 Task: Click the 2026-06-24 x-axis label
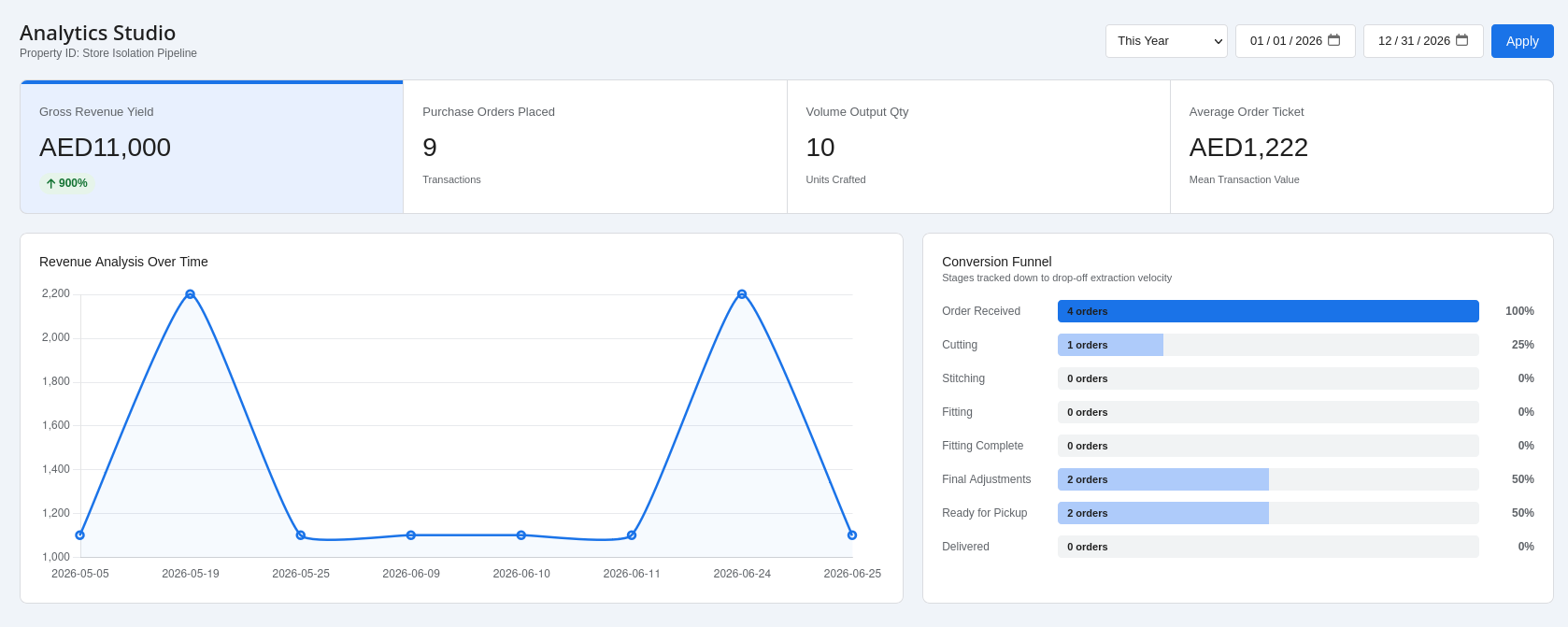742,574
